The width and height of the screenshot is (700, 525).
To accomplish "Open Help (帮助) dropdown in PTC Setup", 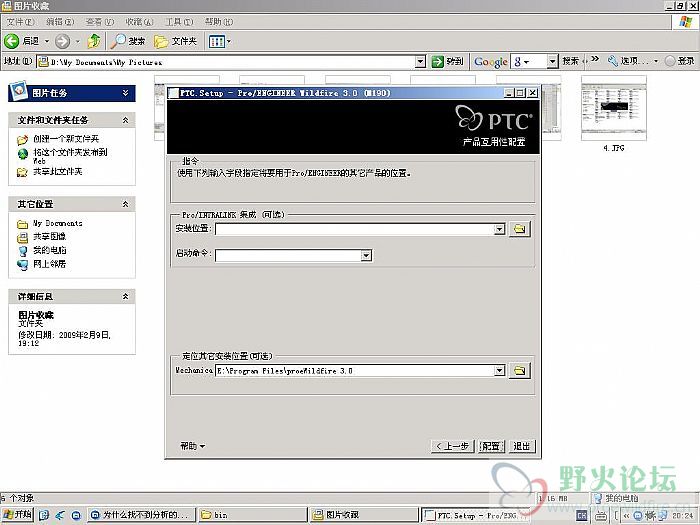I will pyautogui.click(x=192, y=446).
